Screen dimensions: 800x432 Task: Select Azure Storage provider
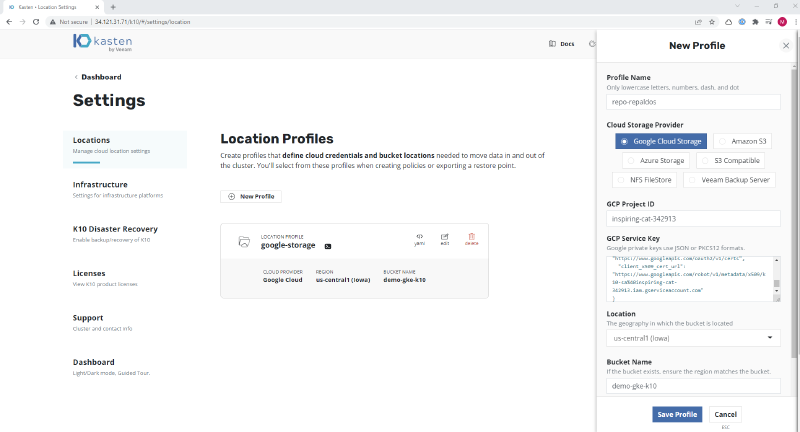click(656, 161)
